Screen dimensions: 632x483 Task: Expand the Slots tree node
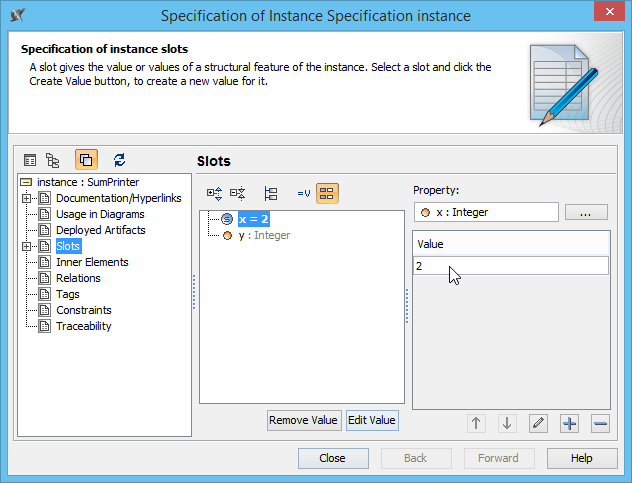point(26,246)
